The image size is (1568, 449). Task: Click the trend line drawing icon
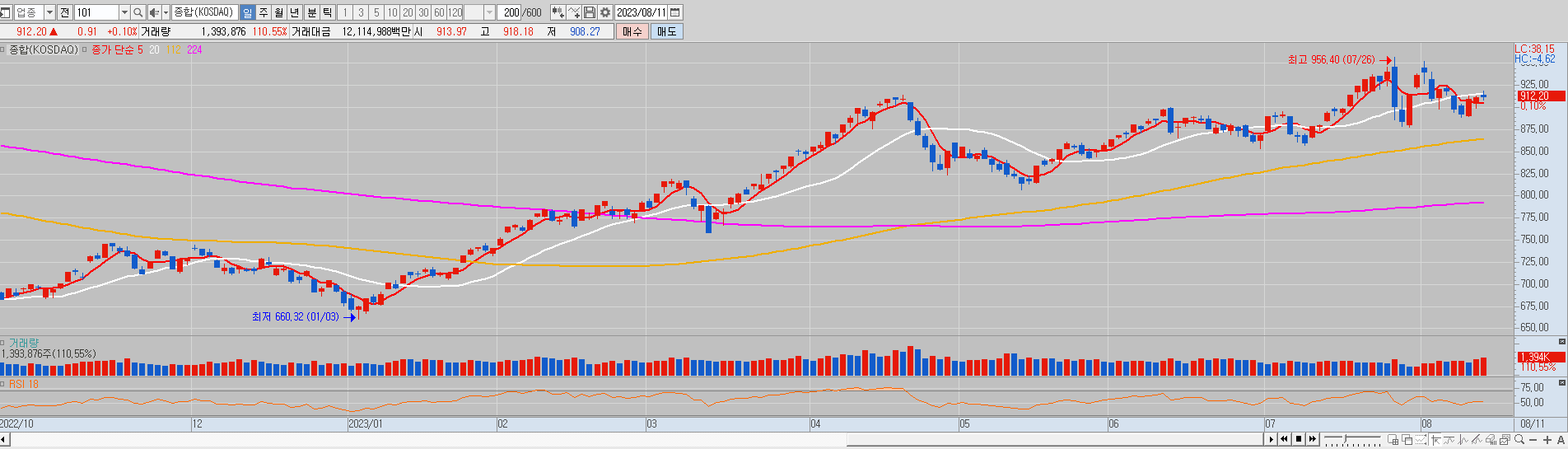pyautogui.click(x=1449, y=440)
